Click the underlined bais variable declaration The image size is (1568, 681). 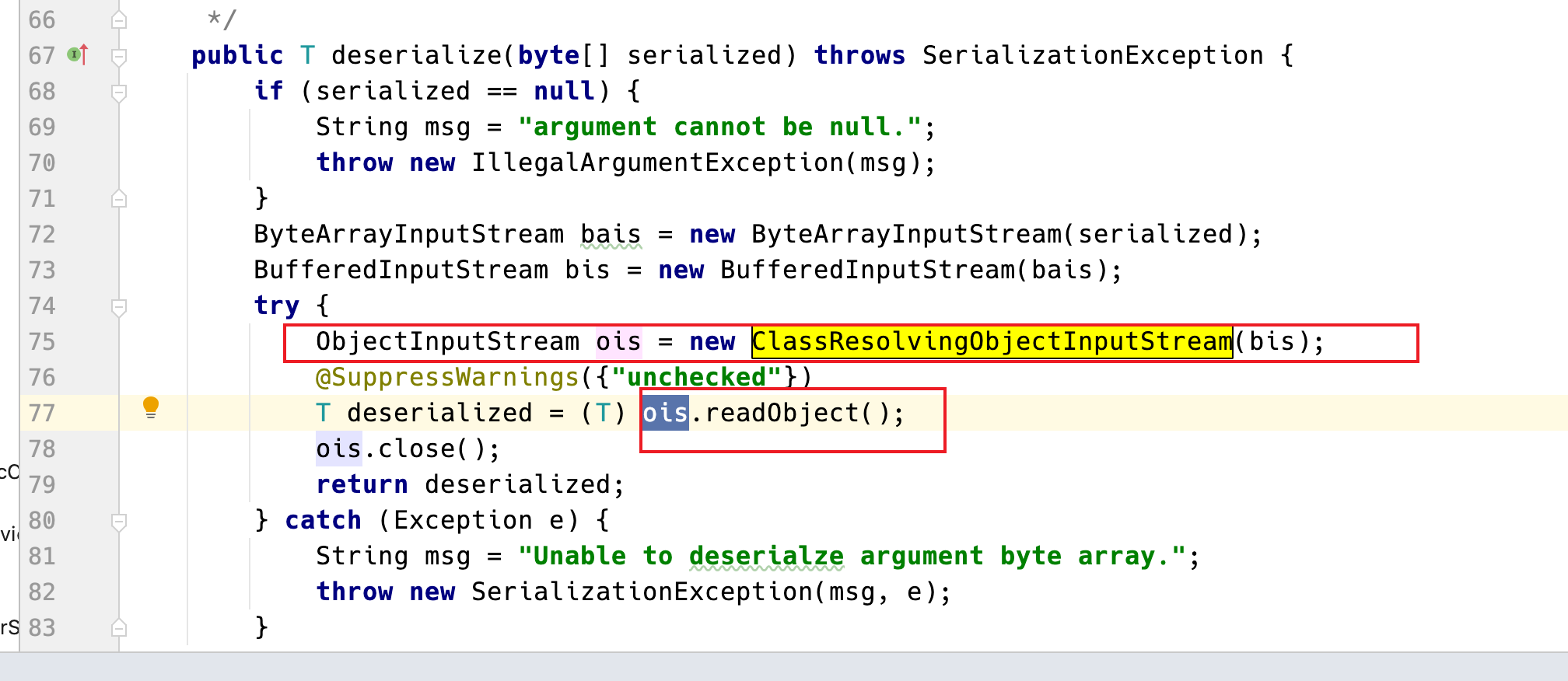click(x=611, y=234)
